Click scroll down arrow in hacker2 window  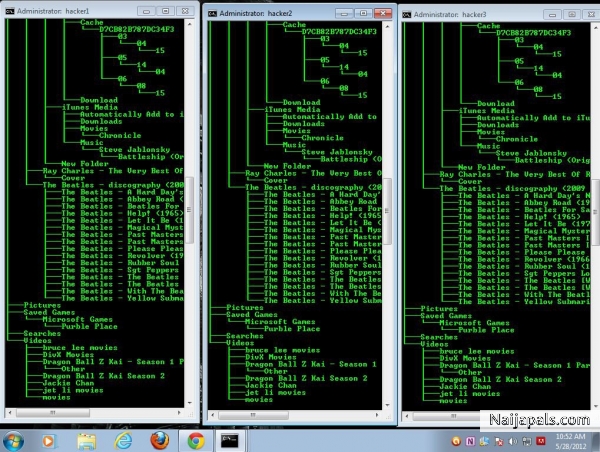tap(387, 405)
